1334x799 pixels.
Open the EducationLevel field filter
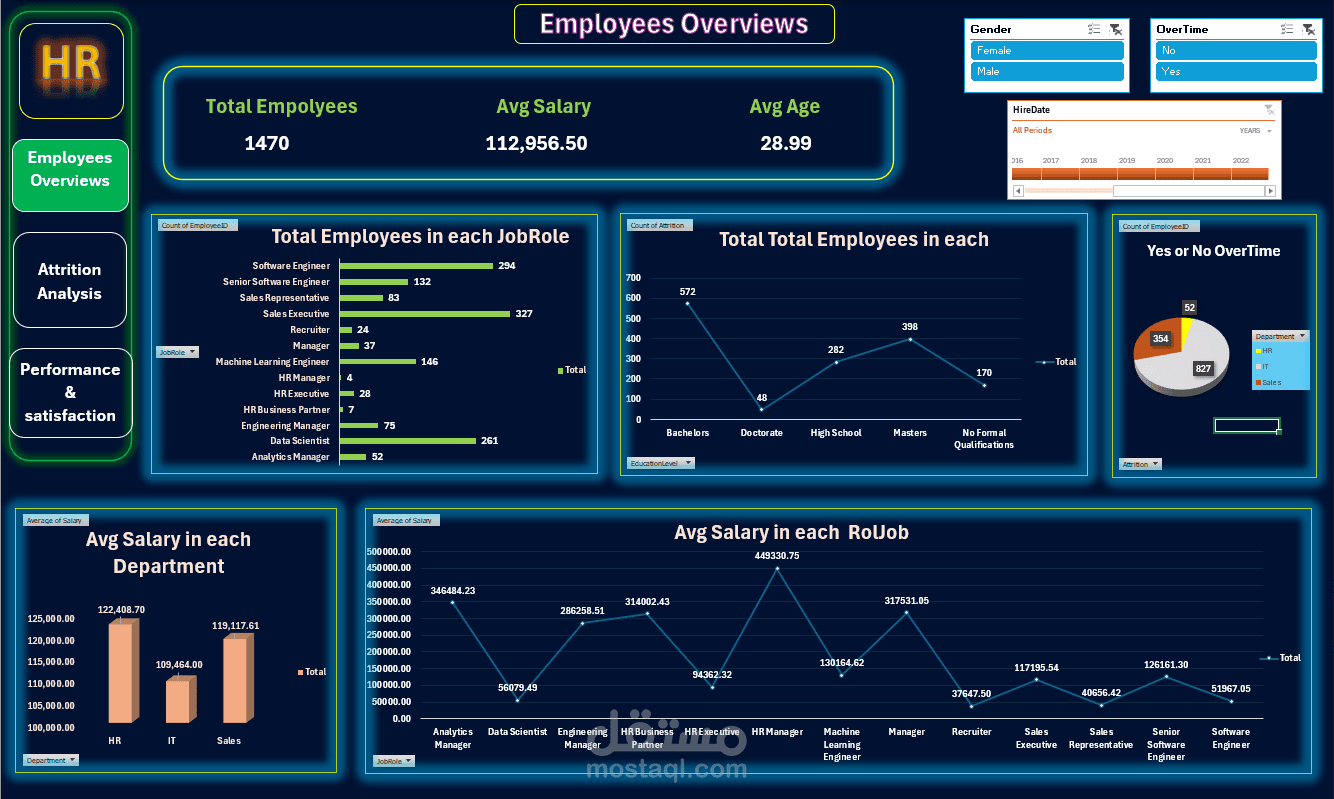click(660, 463)
